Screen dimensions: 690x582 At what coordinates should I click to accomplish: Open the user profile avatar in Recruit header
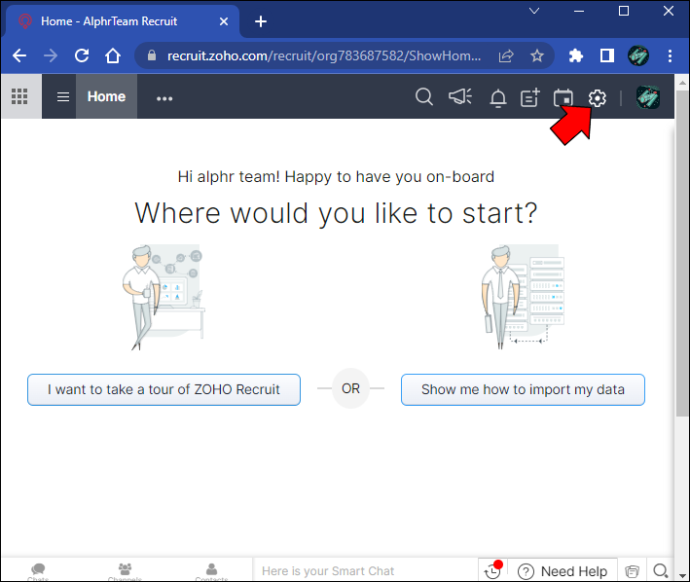(648, 97)
